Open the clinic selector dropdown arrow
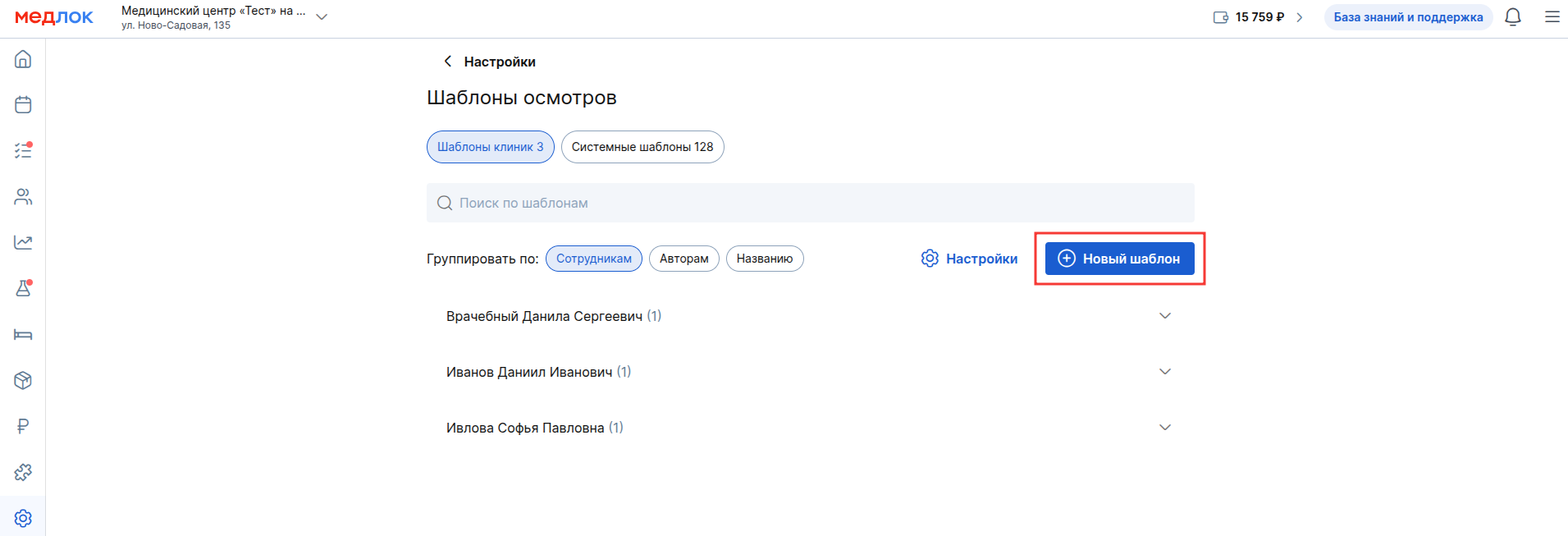The width and height of the screenshot is (1568, 536). (x=322, y=17)
